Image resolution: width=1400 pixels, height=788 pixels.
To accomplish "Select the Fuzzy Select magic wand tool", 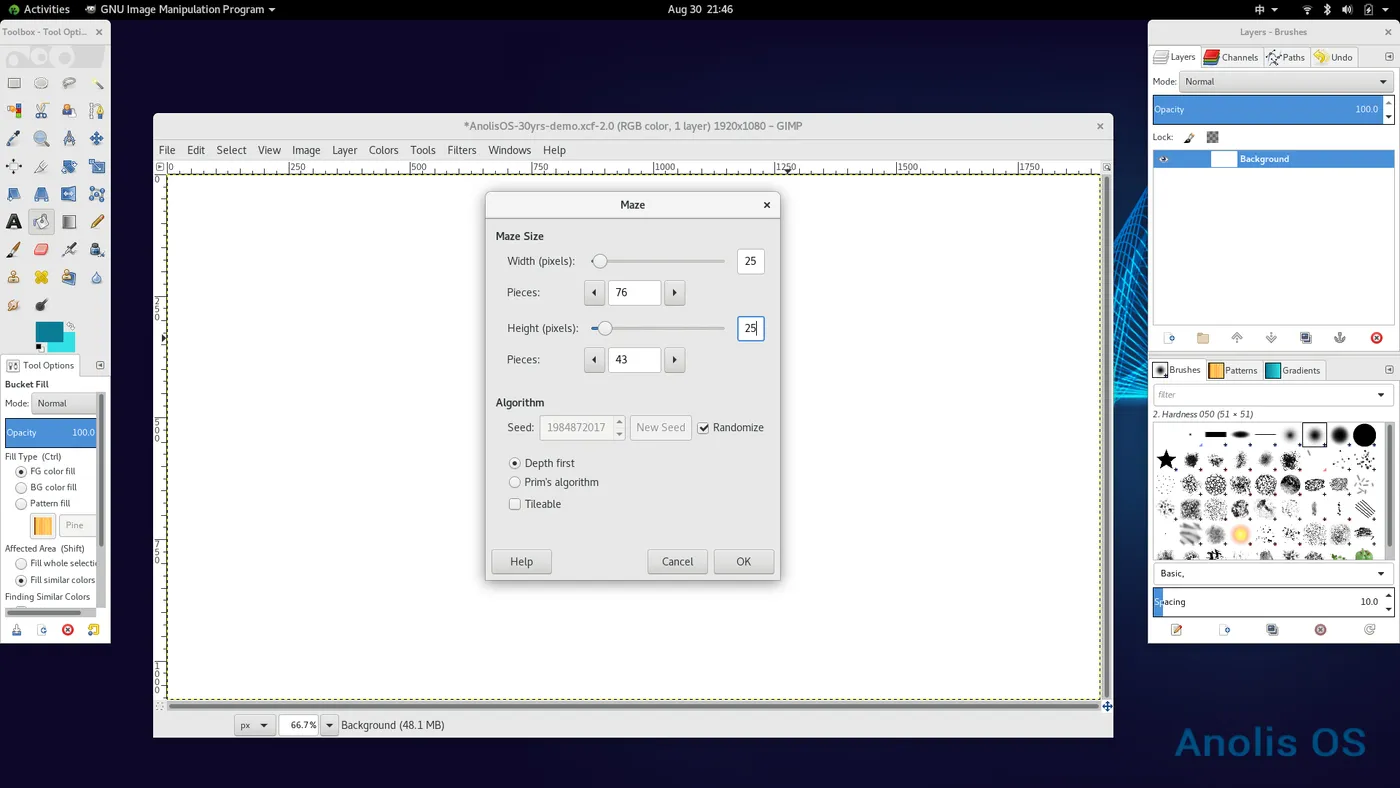I will click(x=97, y=84).
